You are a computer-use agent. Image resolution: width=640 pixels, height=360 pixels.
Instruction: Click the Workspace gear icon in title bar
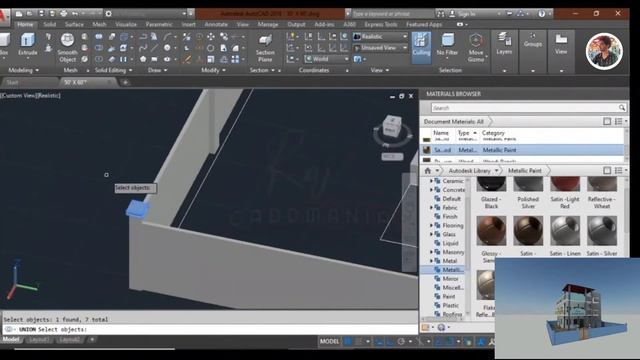[x=109, y=13]
